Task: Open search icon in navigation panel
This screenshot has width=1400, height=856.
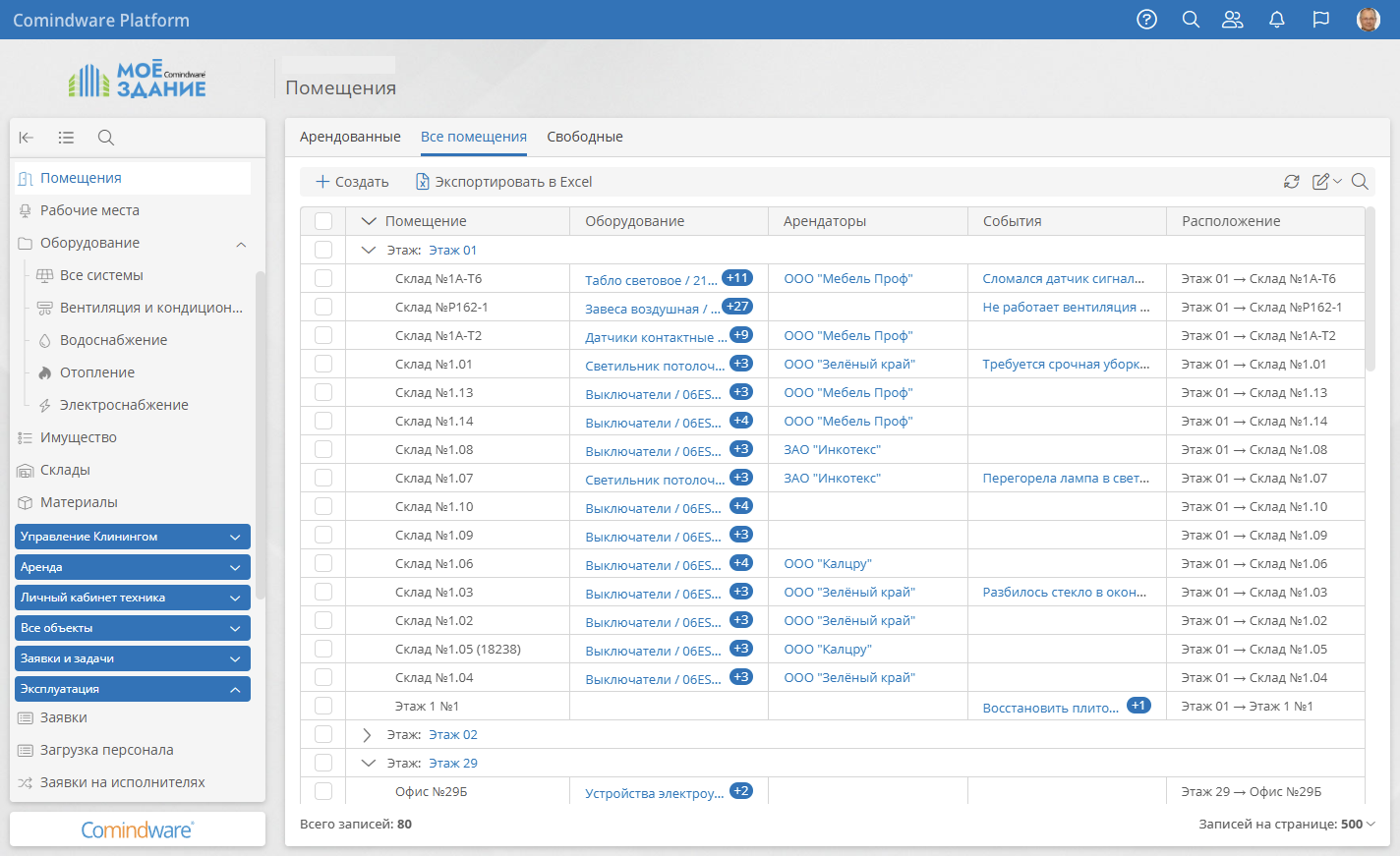Action: pyautogui.click(x=106, y=138)
